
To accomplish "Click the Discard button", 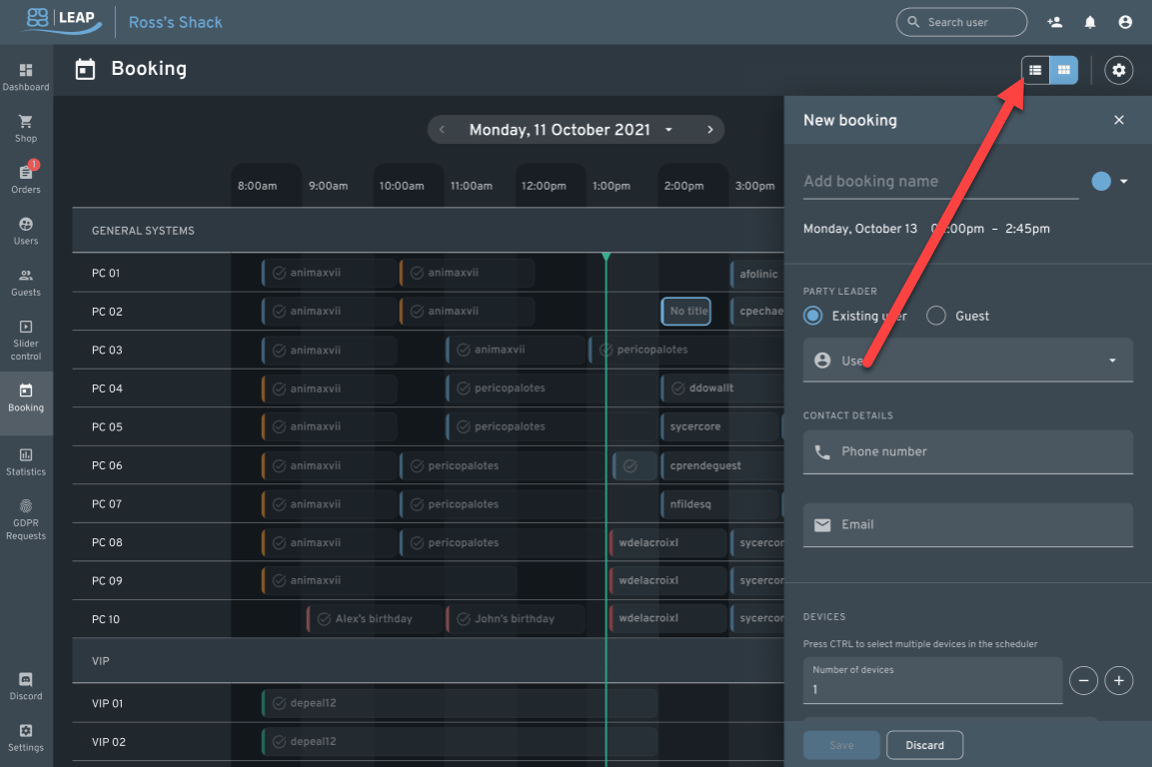I will pos(924,745).
